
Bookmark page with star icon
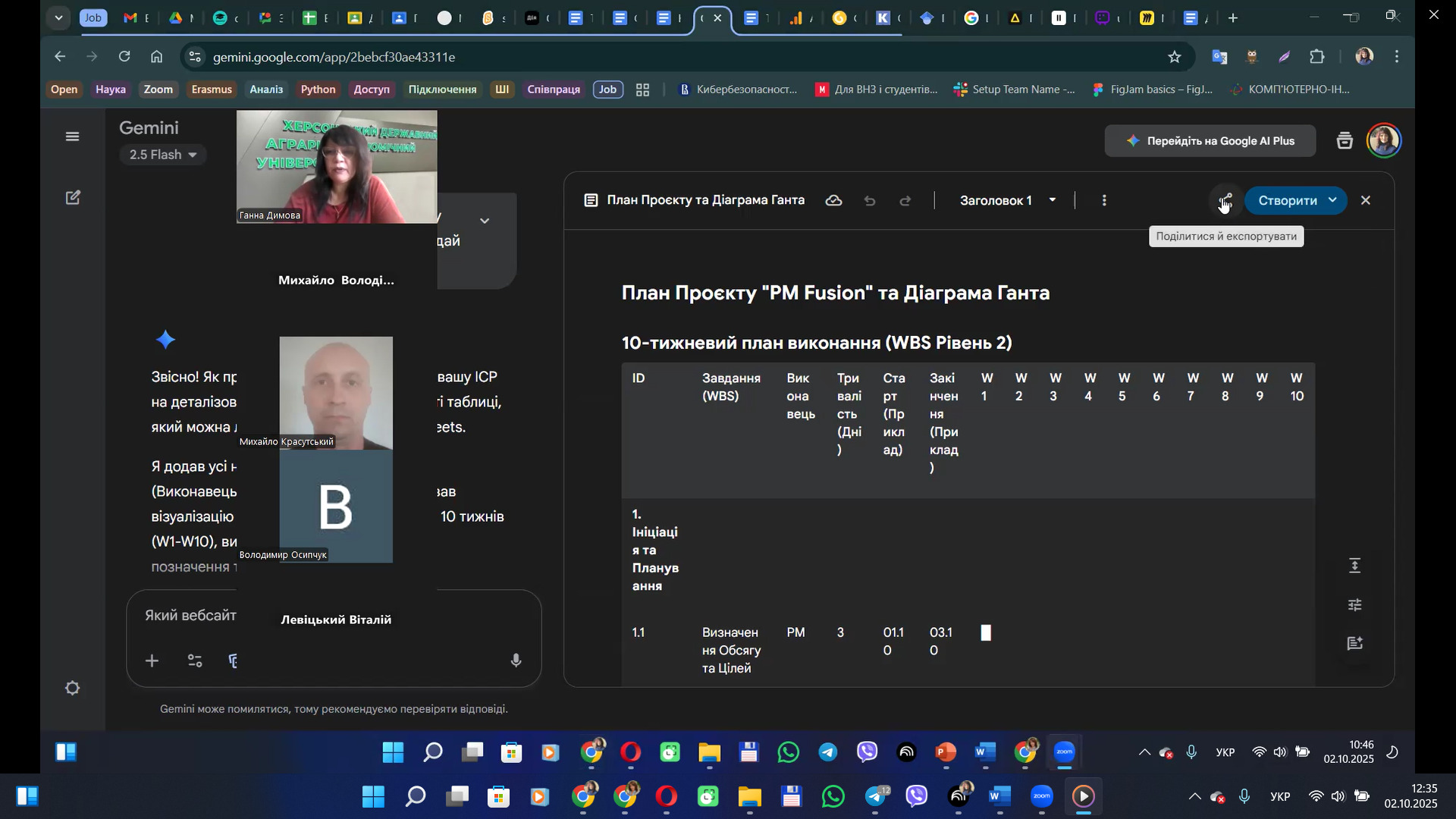pyautogui.click(x=1175, y=57)
